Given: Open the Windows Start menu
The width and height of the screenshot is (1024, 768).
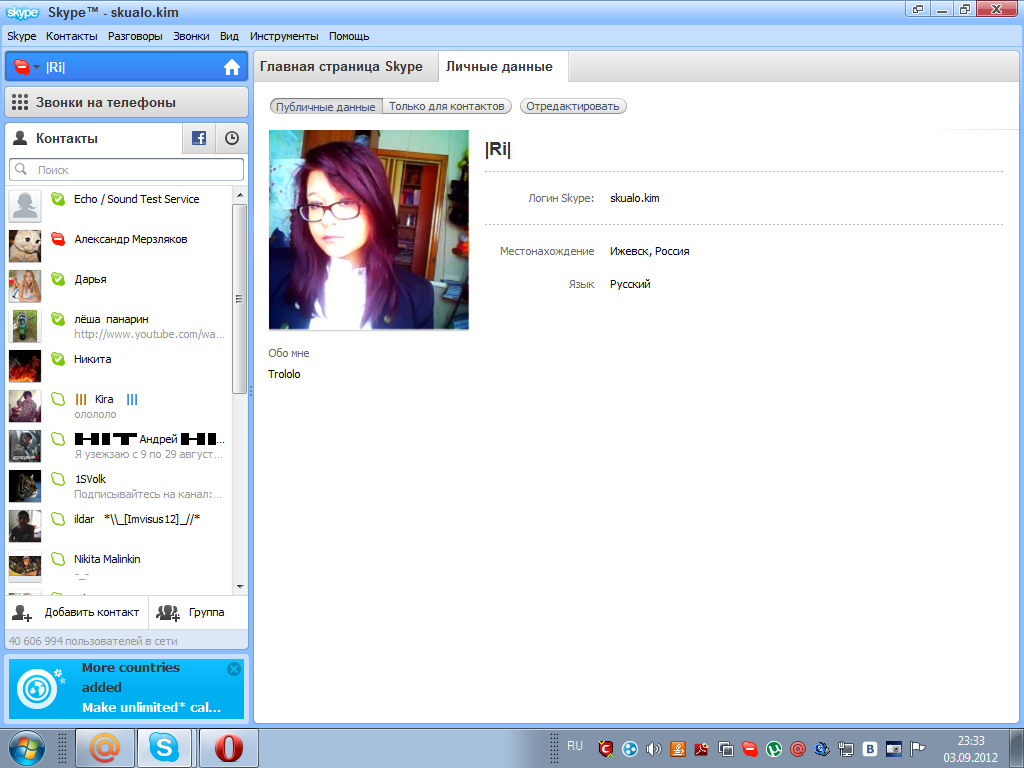Looking at the screenshot, I should point(27,748).
